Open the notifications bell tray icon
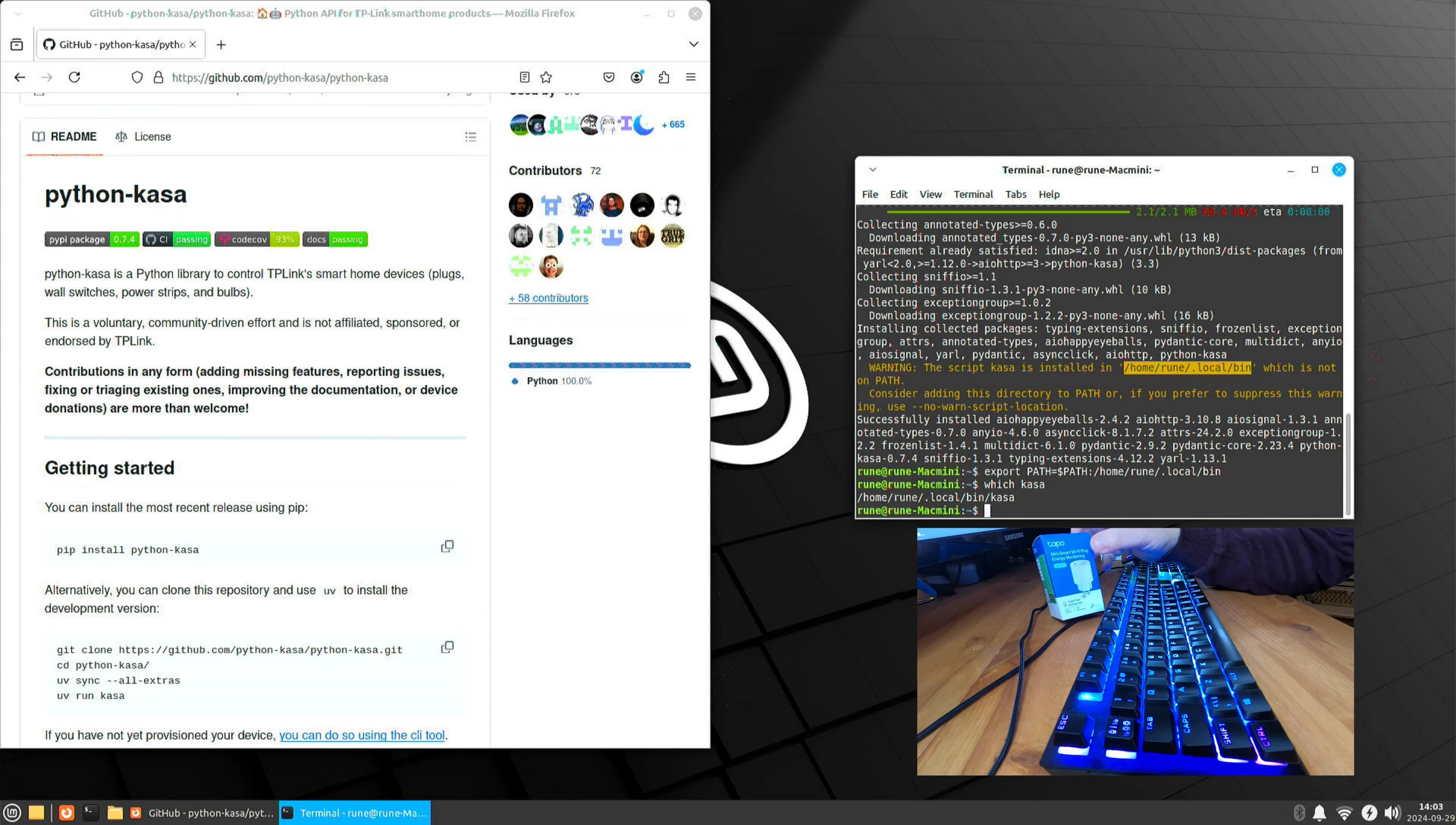The width and height of the screenshot is (1456, 825). 1319,812
